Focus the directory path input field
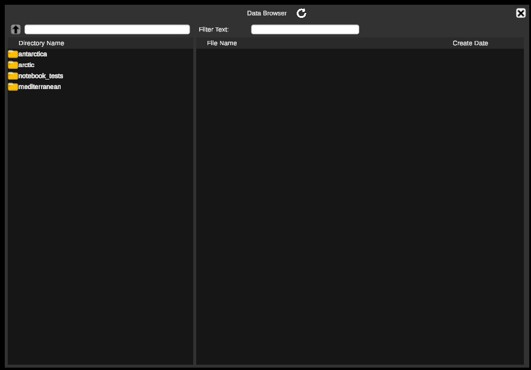 (x=107, y=29)
